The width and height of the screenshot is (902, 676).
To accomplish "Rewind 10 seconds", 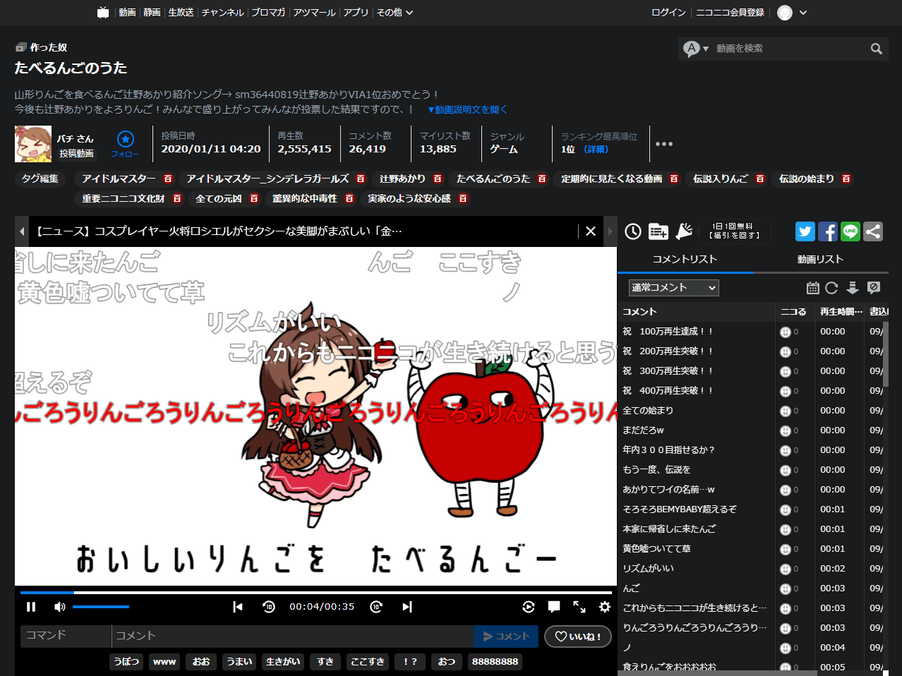I will [269, 607].
